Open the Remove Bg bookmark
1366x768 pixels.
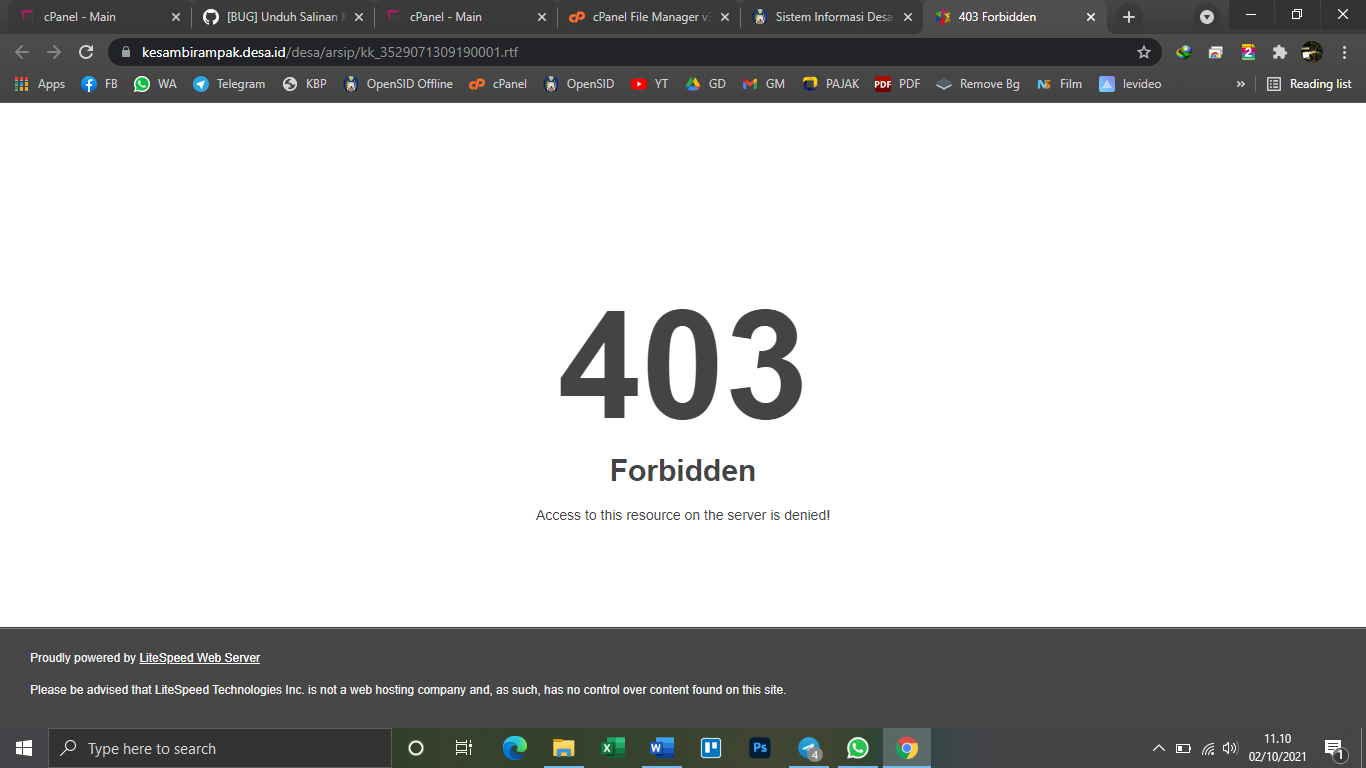pyautogui.click(x=978, y=84)
